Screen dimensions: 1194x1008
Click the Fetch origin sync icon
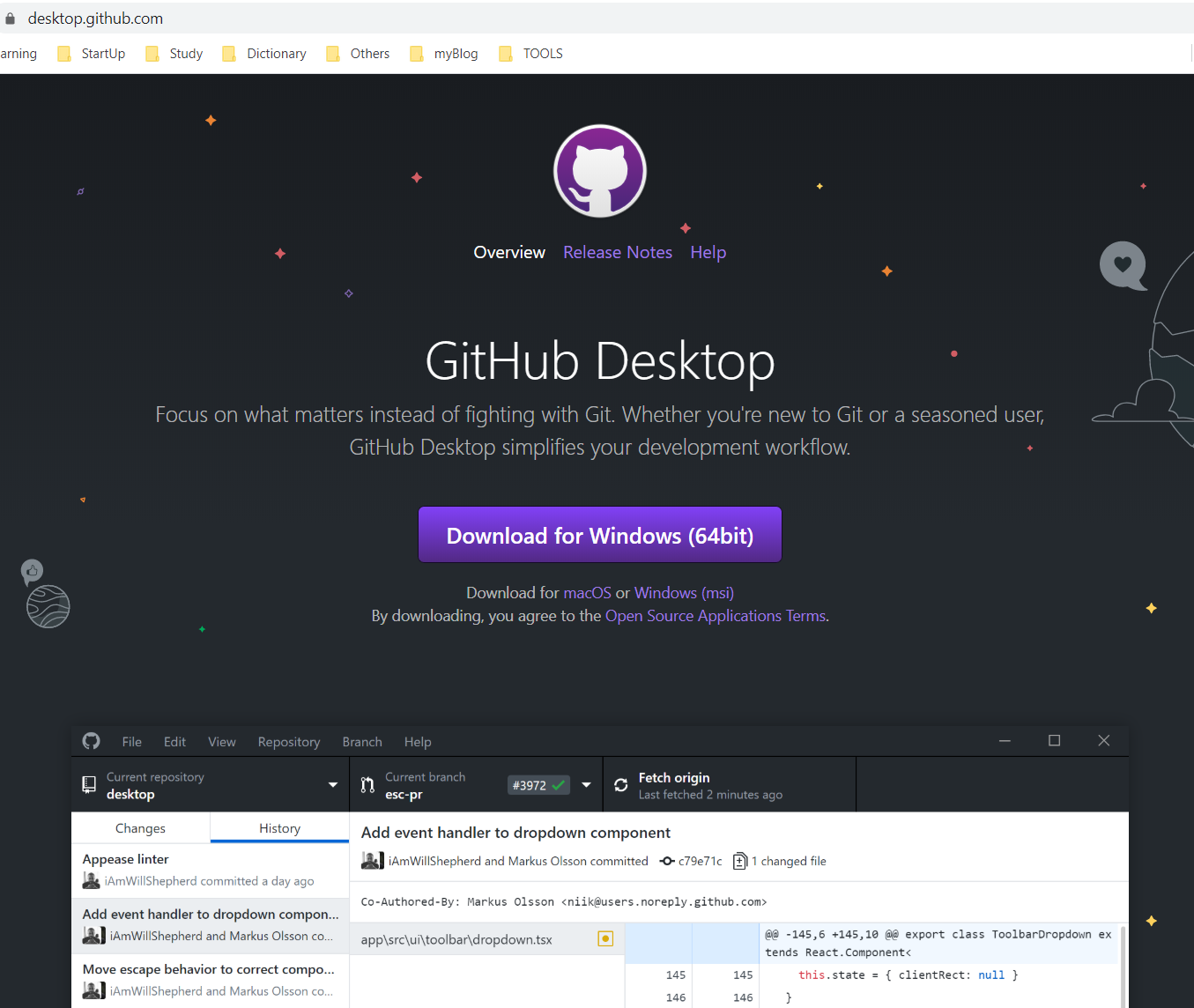pyautogui.click(x=621, y=785)
